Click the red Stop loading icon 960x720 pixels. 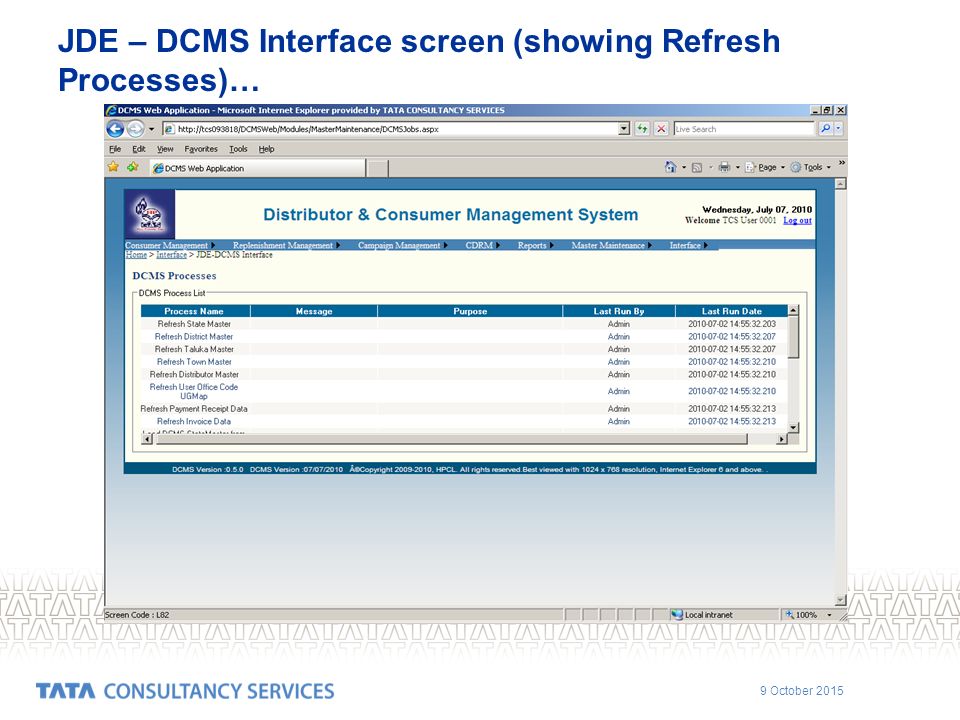[661, 129]
